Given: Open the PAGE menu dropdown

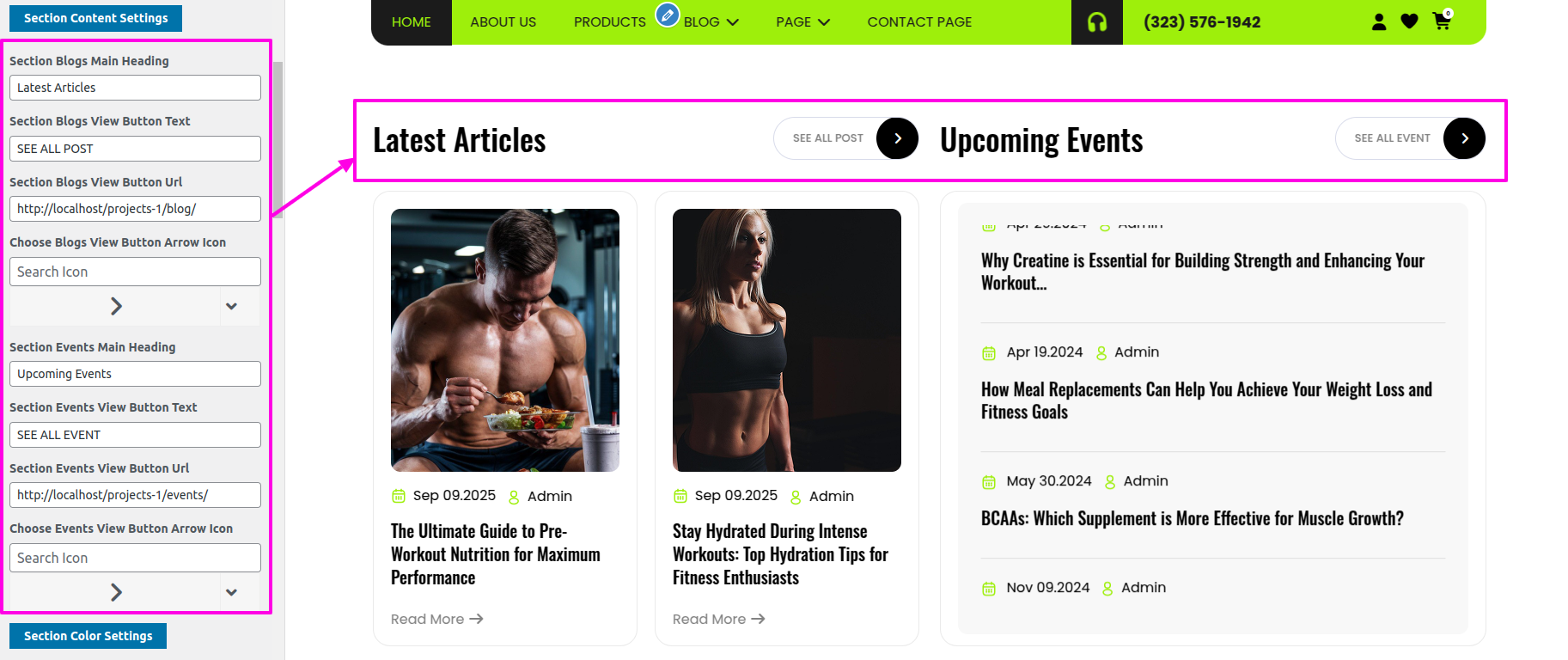Looking at the screenshot, I should coord(802,22).
